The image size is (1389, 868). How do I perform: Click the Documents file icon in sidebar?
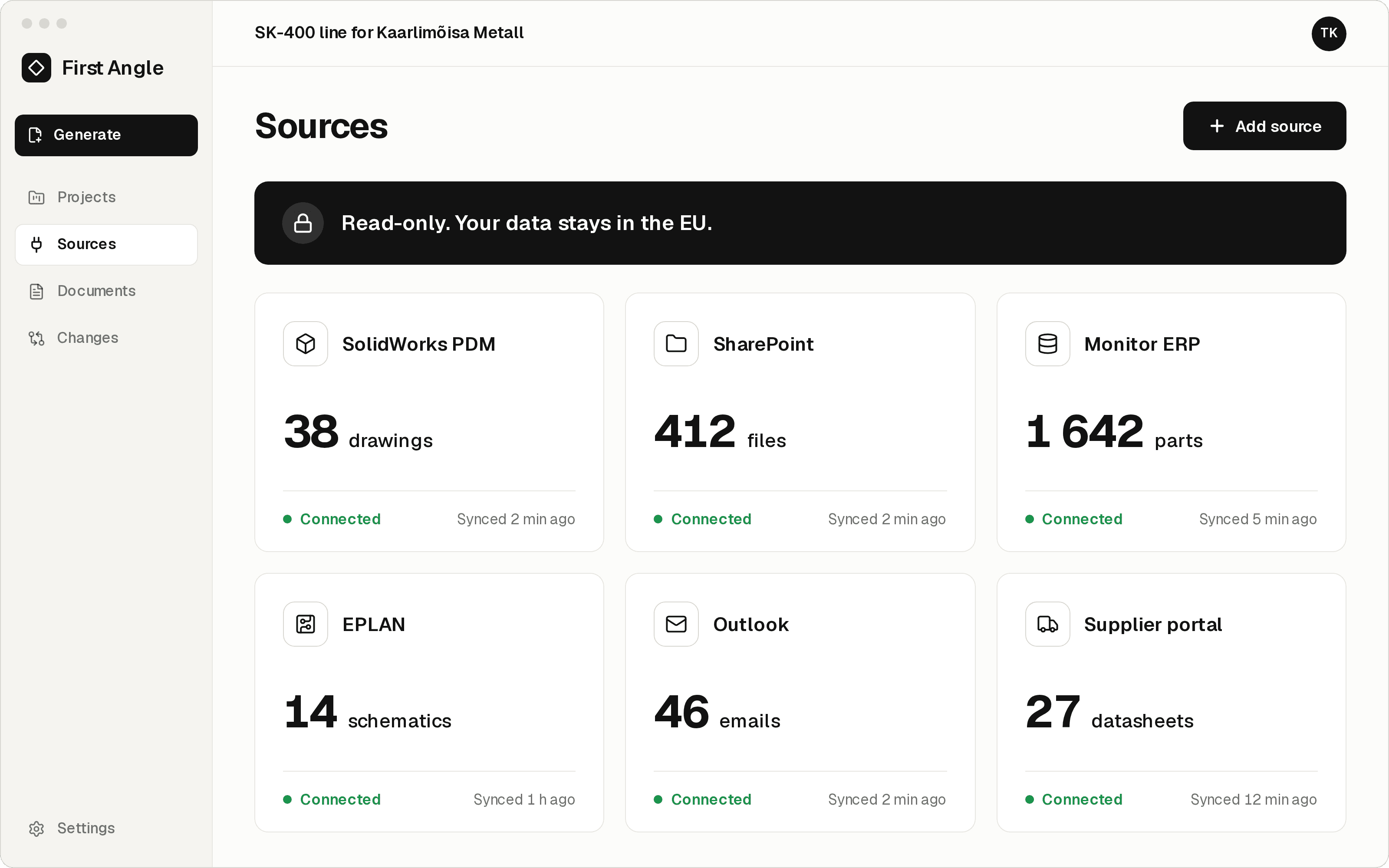pyautogui.click(x=36, y=292)
